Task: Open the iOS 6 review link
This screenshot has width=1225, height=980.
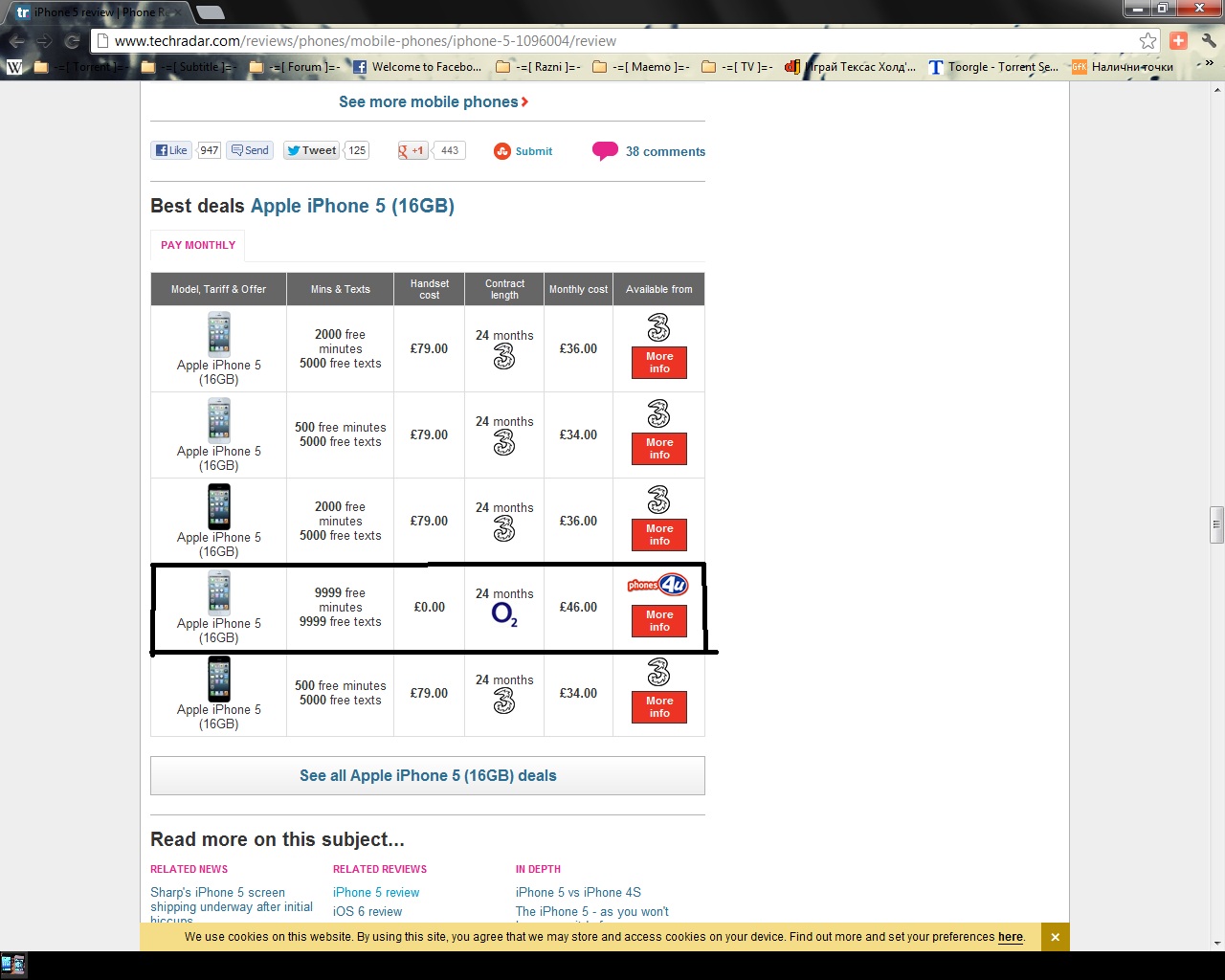Action: 367,912
